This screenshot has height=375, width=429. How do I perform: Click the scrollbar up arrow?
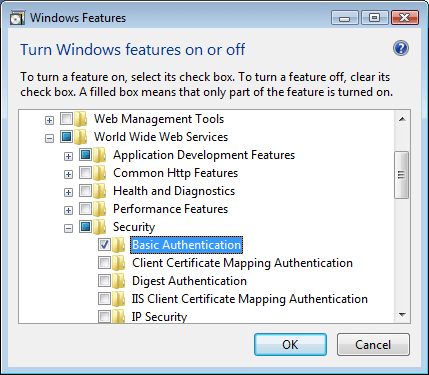pos(402,119)
